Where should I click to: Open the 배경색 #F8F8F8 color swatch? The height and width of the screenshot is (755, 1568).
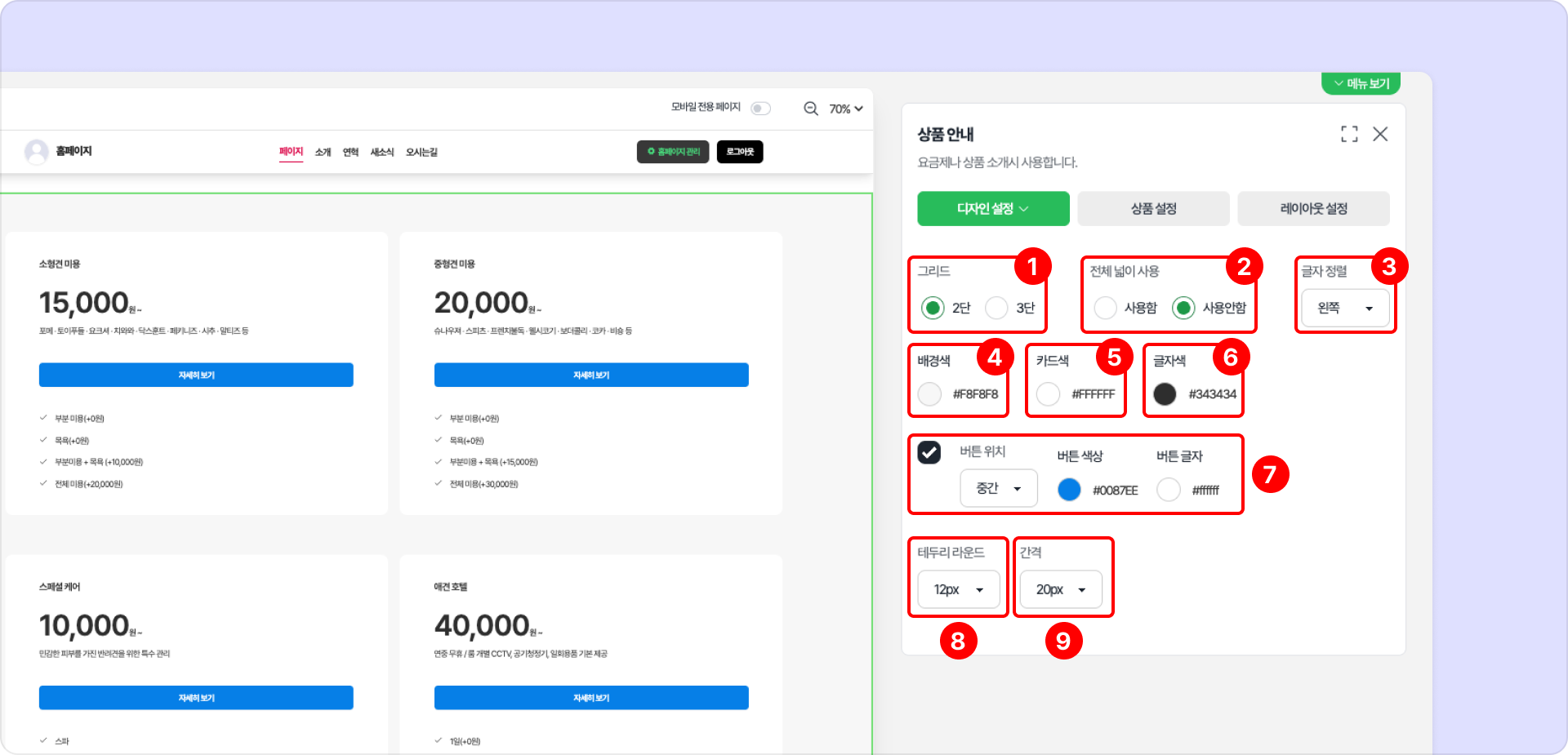929,394
